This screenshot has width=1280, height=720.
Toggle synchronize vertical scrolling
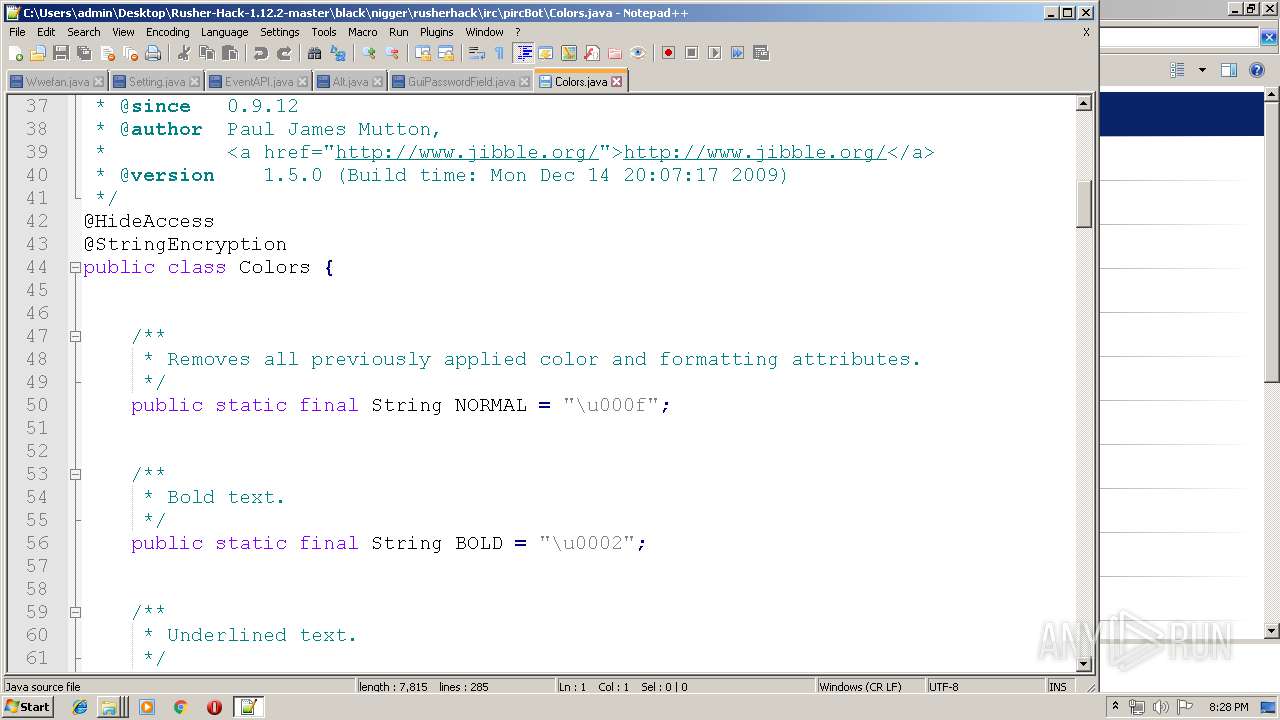[423, 53]
